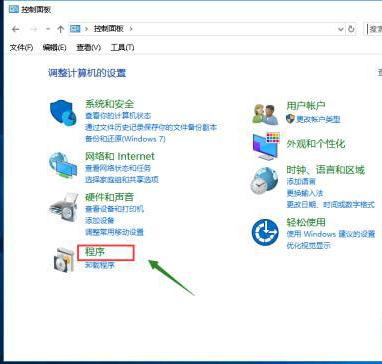This screenshot has width=382, height=364.
Task: Click the back arrow navigation button
Action: point(15,29)
